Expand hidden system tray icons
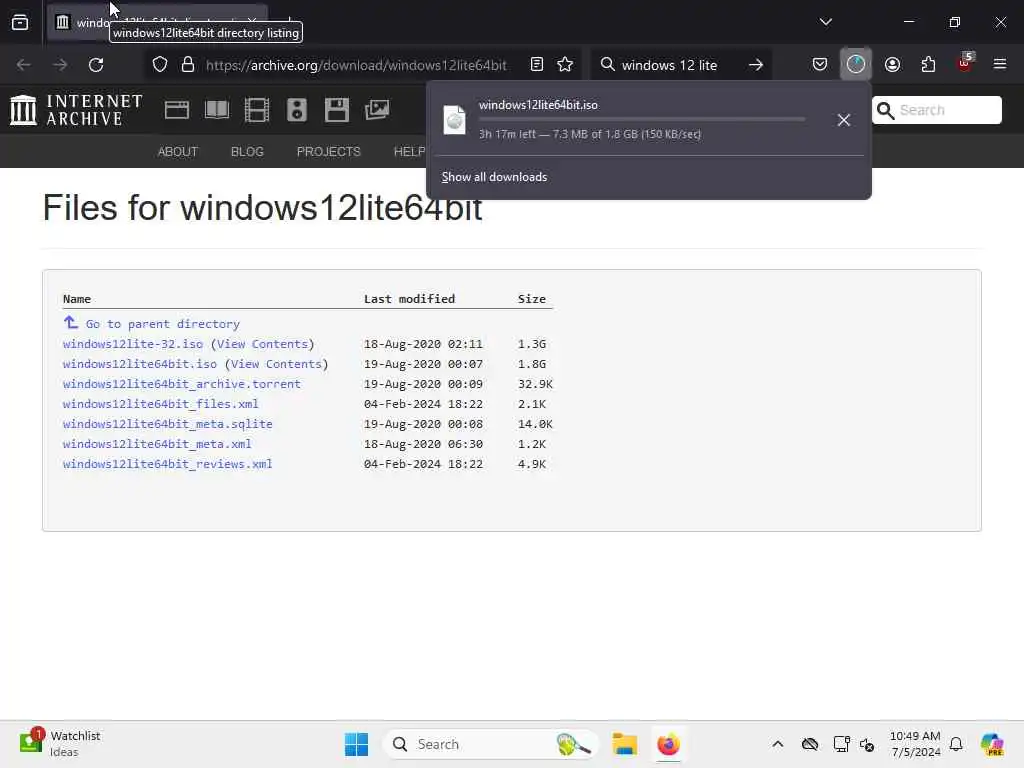The image size is (1024, 768). pyautogui.click(x=777, y=744)
